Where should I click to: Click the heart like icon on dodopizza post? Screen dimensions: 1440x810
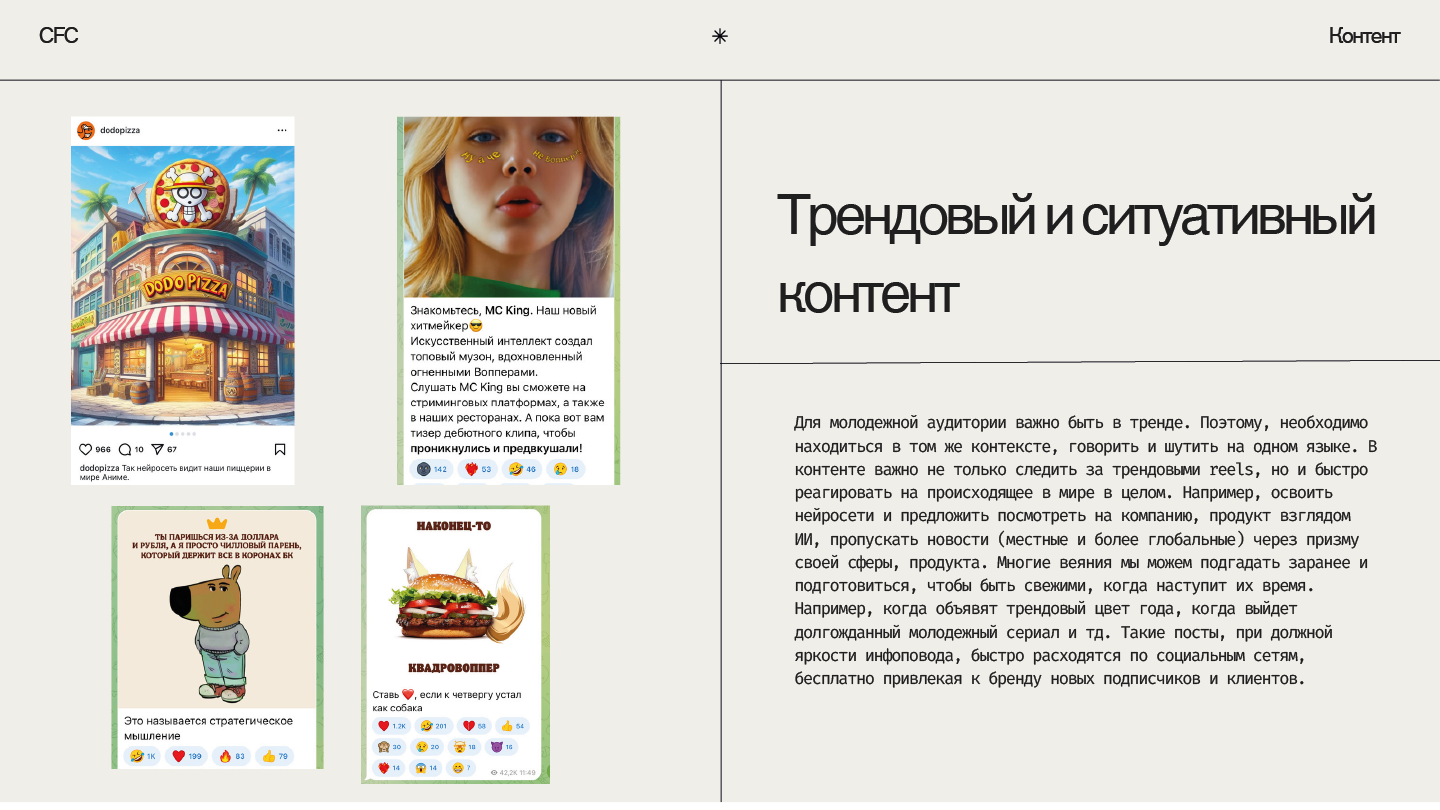[86, 450]
